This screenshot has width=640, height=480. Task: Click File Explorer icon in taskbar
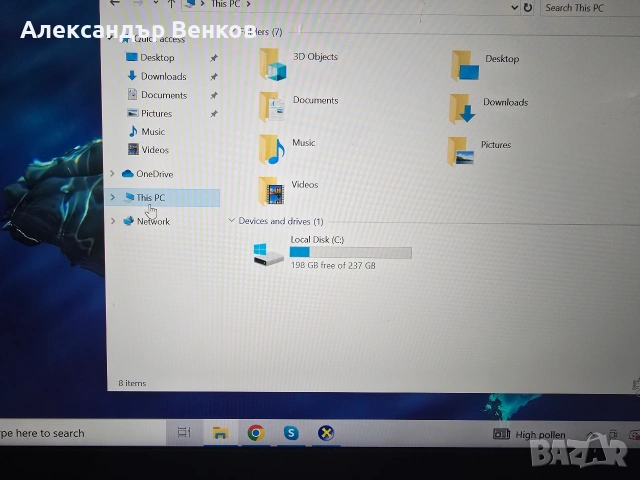(x=220, y=433)
